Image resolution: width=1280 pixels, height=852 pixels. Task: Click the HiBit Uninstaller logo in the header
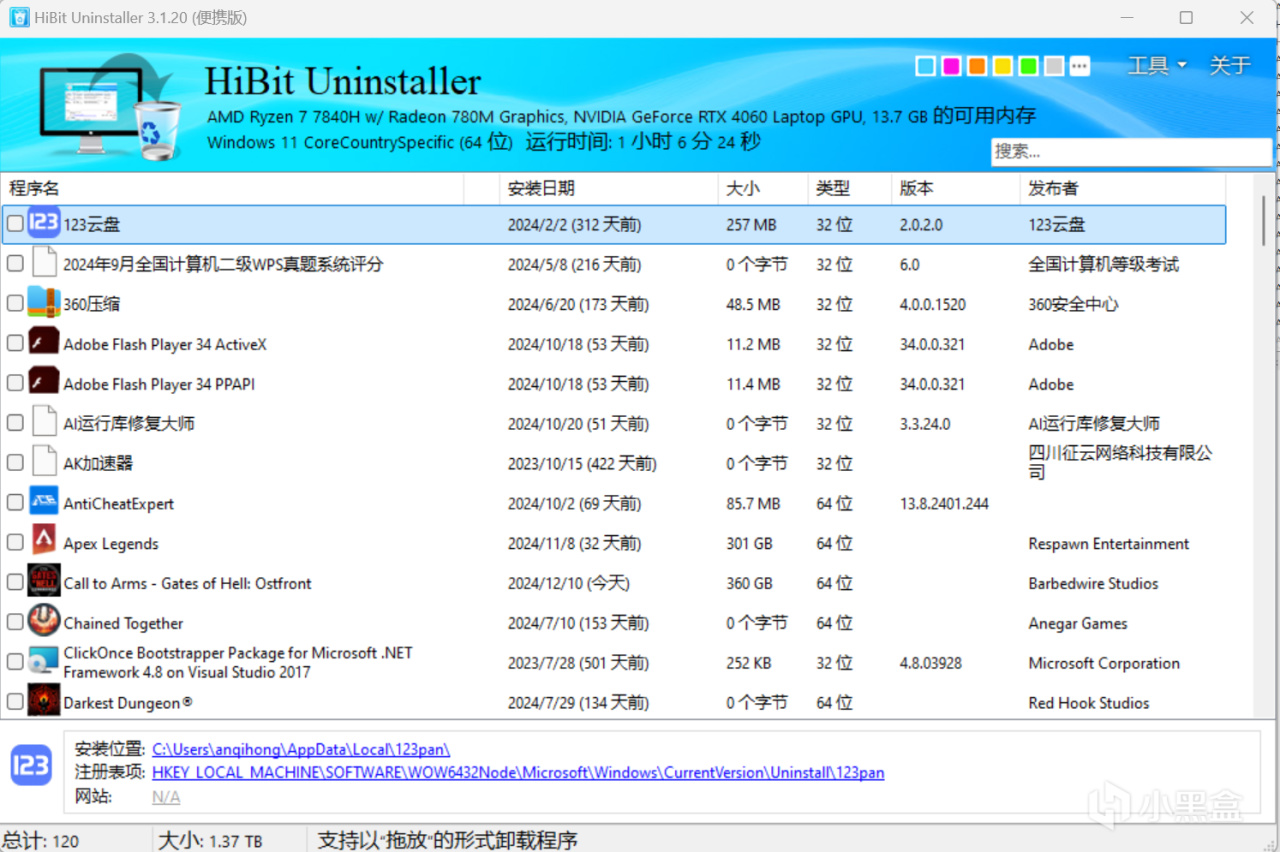click(x=108, y=106)
